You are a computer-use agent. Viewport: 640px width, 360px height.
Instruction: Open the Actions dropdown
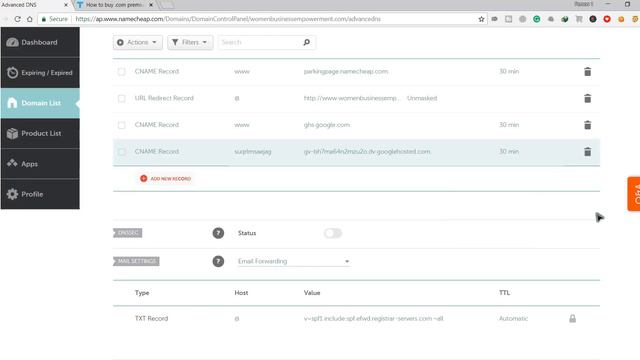point(138,42)
